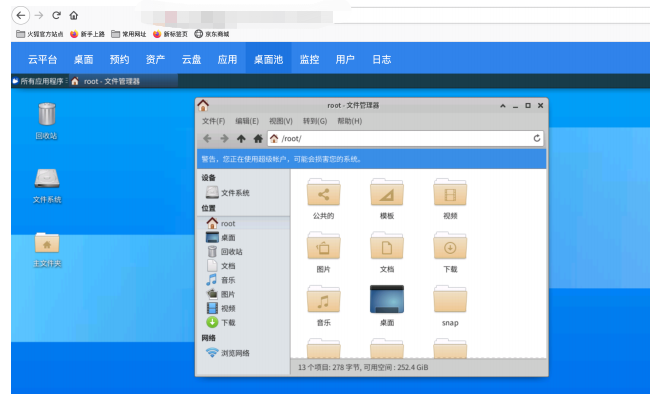Open the 新标签页 bookmark
650x398 pixels.
pos(170,34)
